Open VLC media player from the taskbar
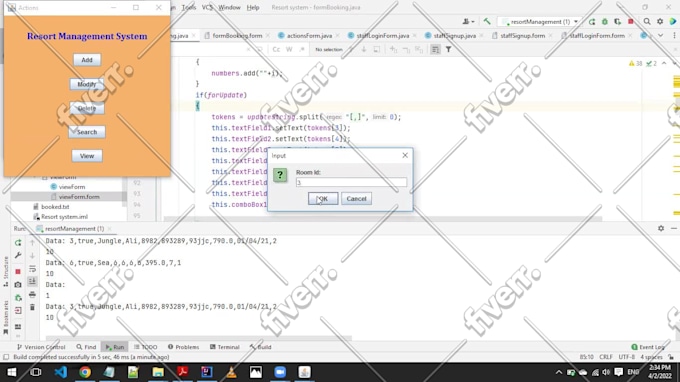Image resolution: width=680 pixels, height=382 pixels. (231, 372)
